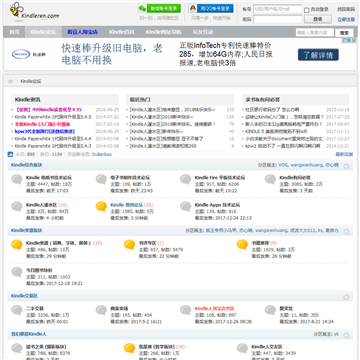The image size is (360, 360).
Task: Collapse the Kindle资源版块 section
Action: [x=347, y=231]
